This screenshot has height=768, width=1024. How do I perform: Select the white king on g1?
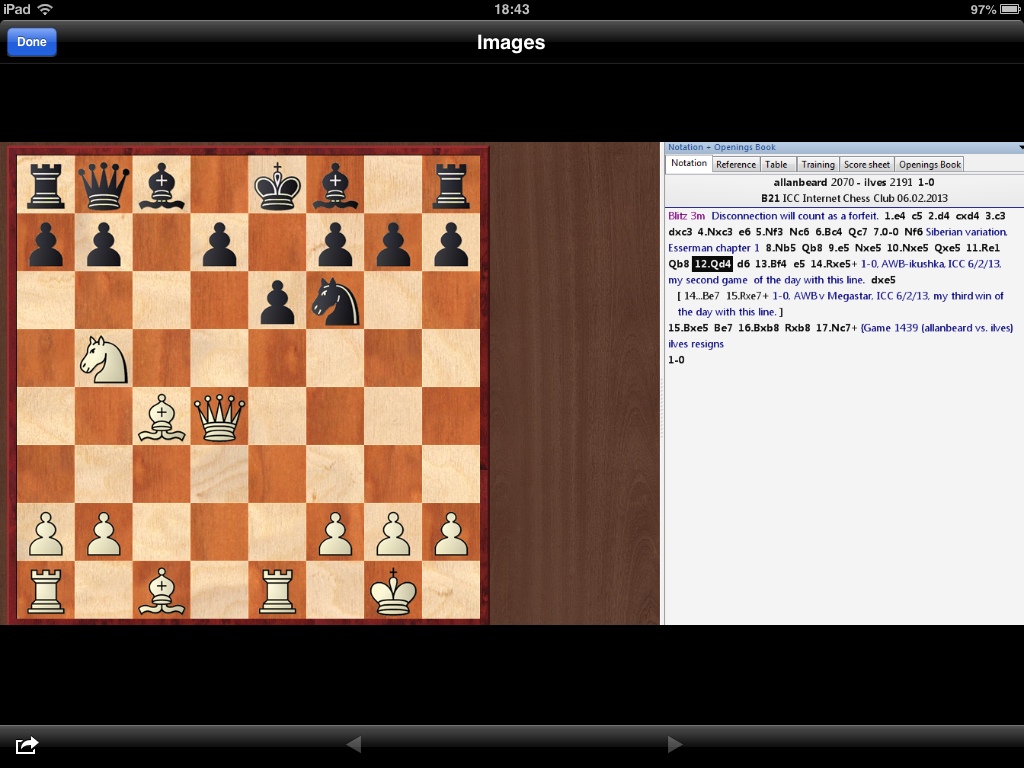pos(393,590)
